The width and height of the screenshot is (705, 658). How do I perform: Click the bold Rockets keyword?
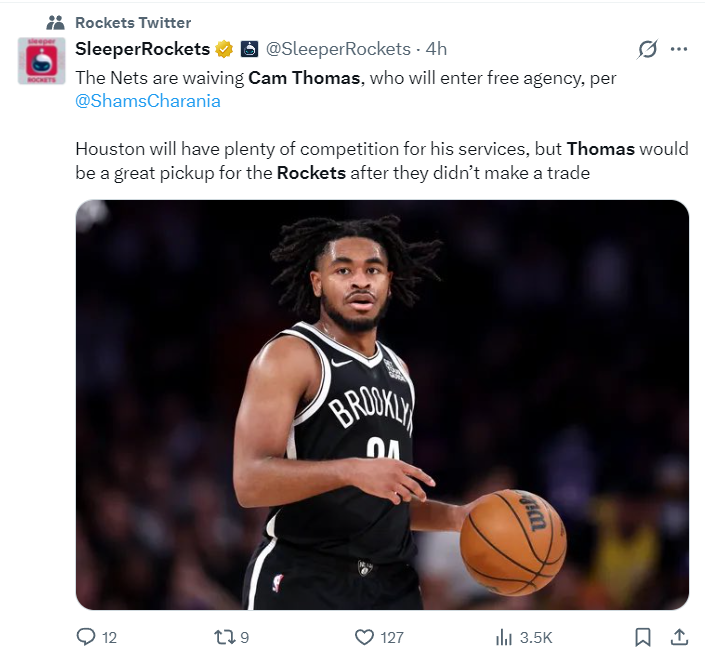coord(311,173)
